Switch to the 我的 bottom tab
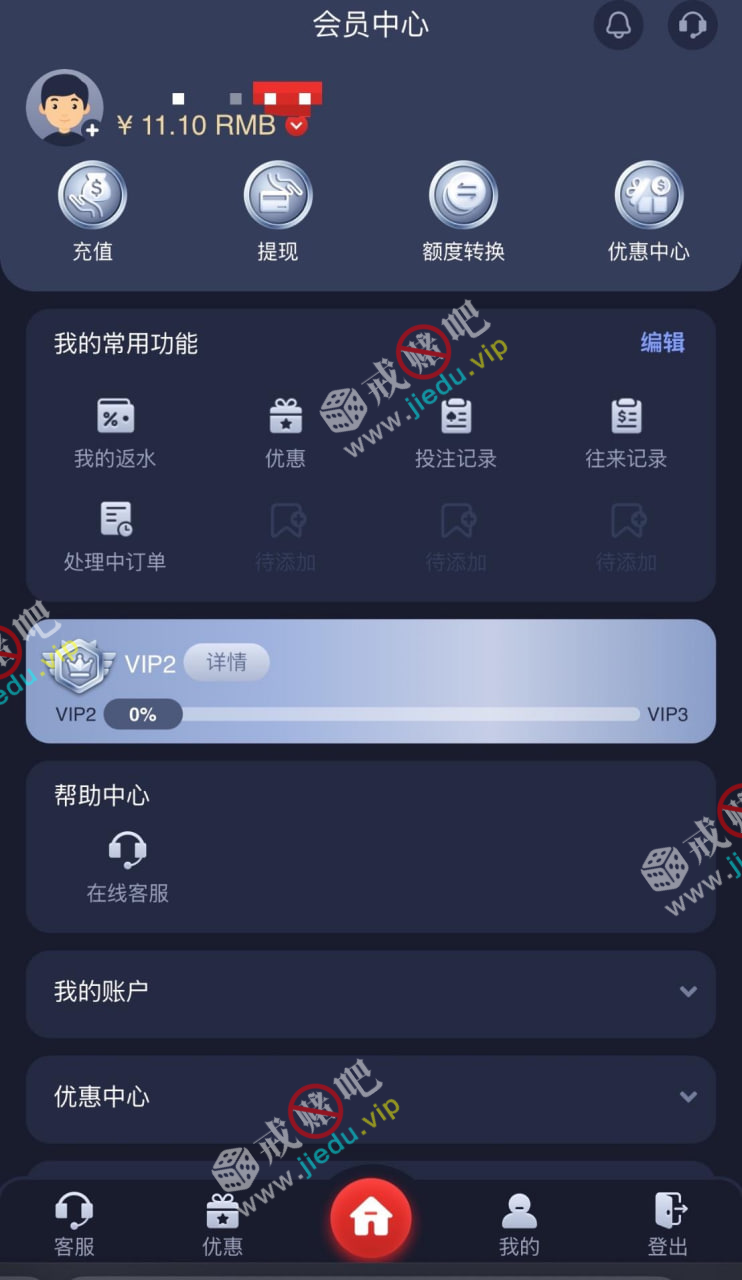Image resolution: width=742 pixels, height=1280 pixels. tap(519, 1224)
